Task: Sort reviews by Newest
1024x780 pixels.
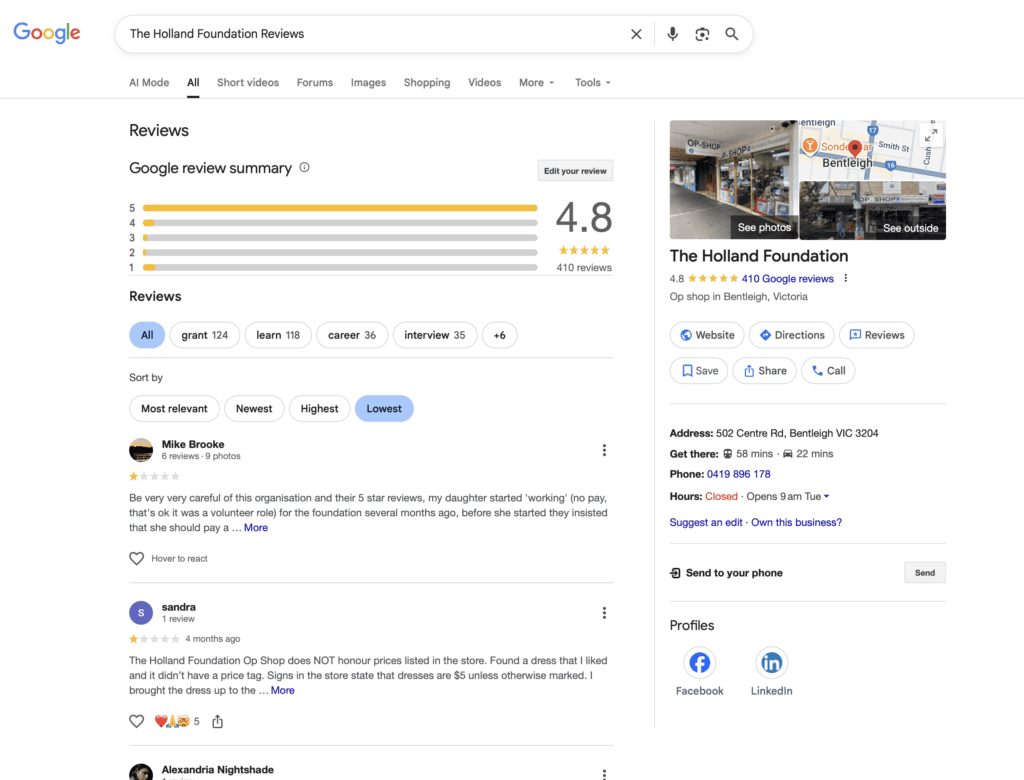Action: point(254,408)
